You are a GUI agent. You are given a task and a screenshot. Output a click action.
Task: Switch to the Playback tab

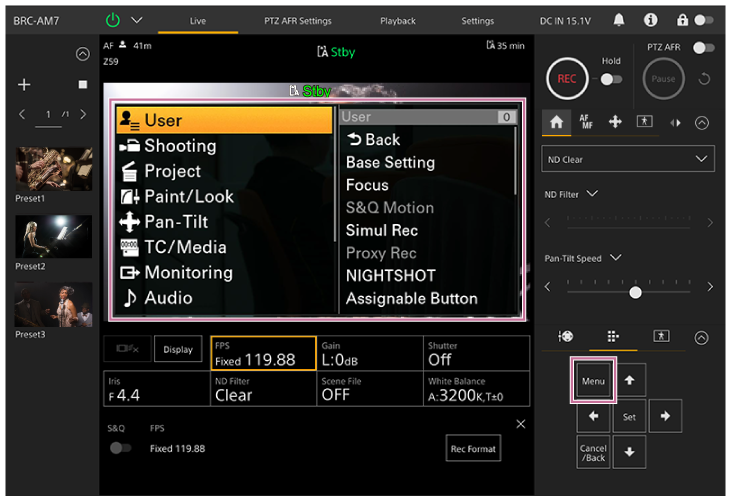(399, 21)
